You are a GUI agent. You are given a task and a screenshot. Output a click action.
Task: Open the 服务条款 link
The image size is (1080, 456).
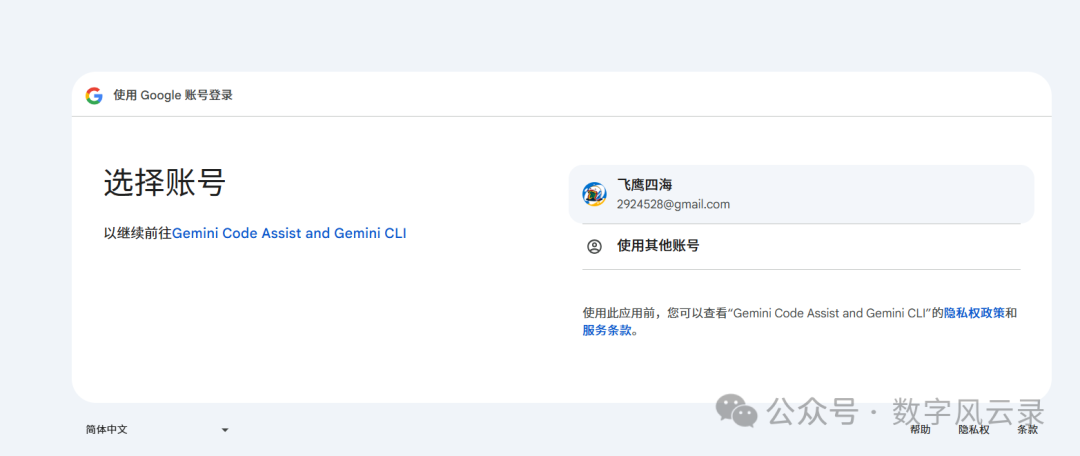click(x=607, y=331)
